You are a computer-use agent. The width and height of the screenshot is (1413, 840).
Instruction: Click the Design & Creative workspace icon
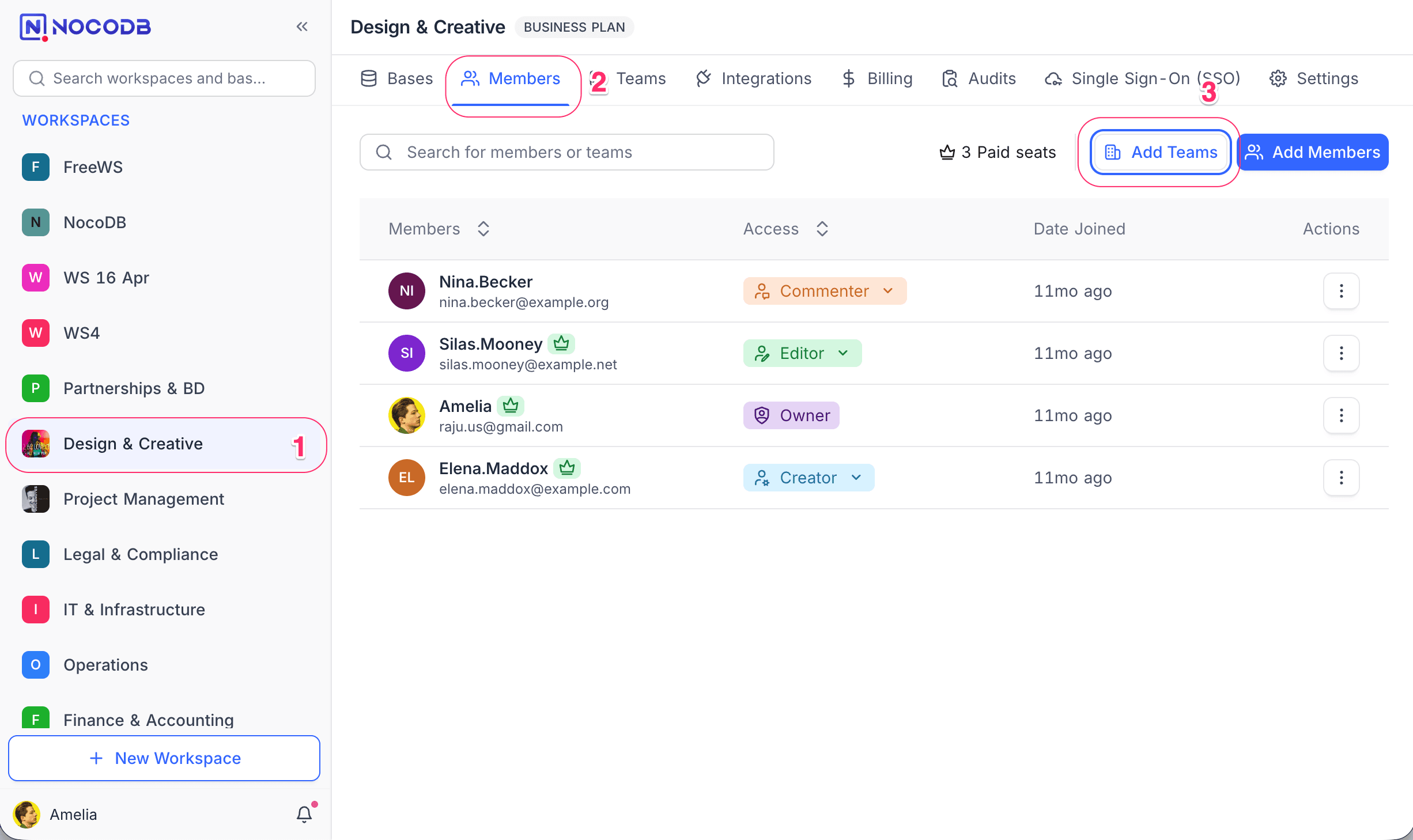click(36, 444)
